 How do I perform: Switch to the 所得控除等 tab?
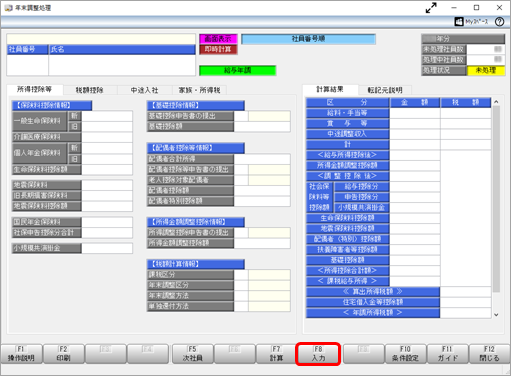34,89
